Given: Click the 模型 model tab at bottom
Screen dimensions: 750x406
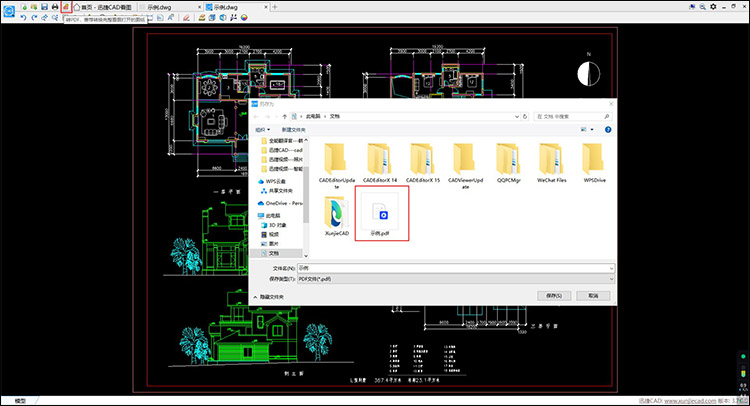Looking at the screenshot, I should pyautogui.click(x=20, y=401).
